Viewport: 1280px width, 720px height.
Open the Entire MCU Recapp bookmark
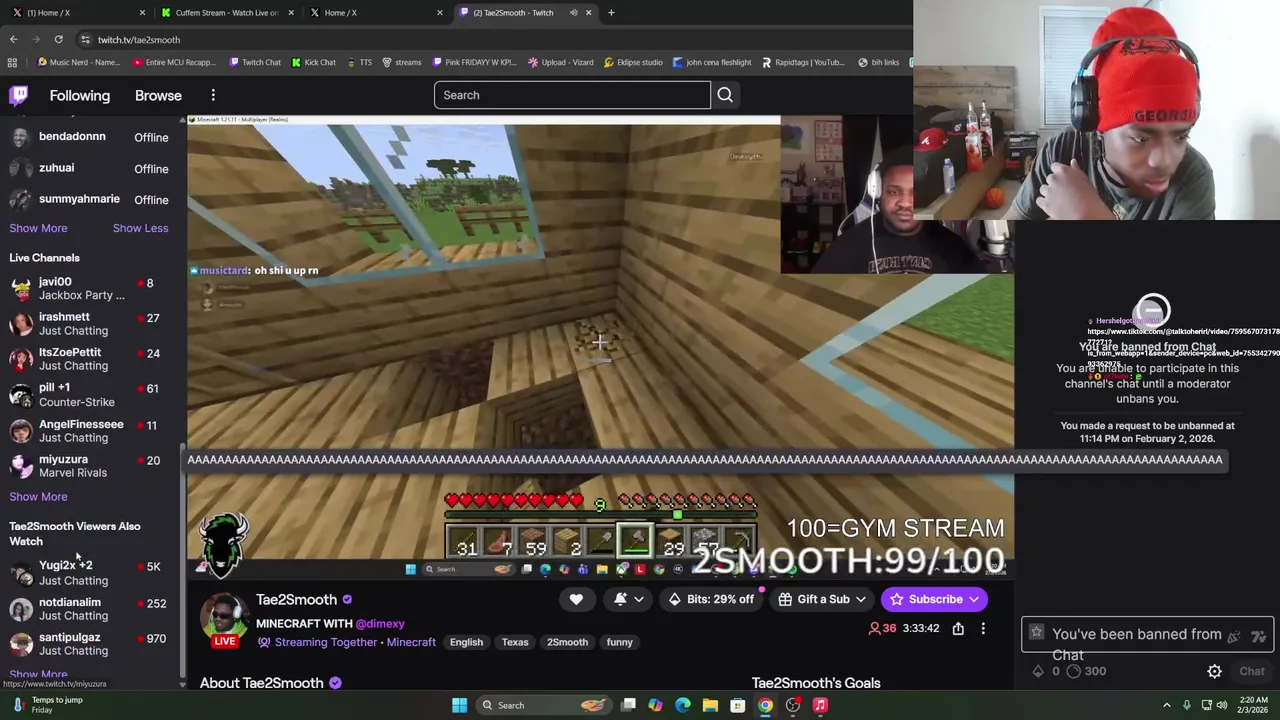174,62
